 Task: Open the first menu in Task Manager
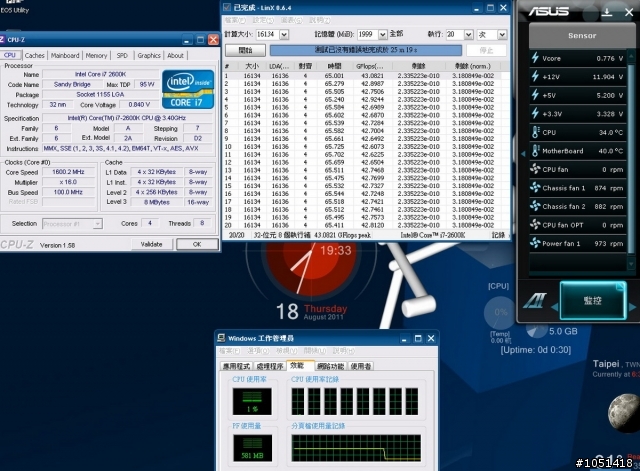229,351
